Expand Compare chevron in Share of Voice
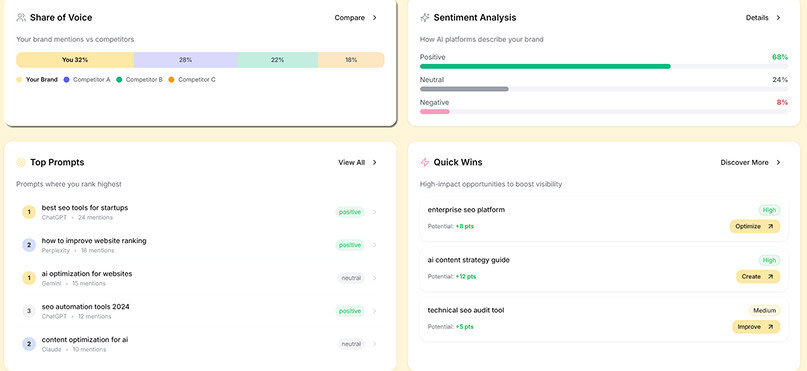 pyautogui.click(x=375, y=17)
